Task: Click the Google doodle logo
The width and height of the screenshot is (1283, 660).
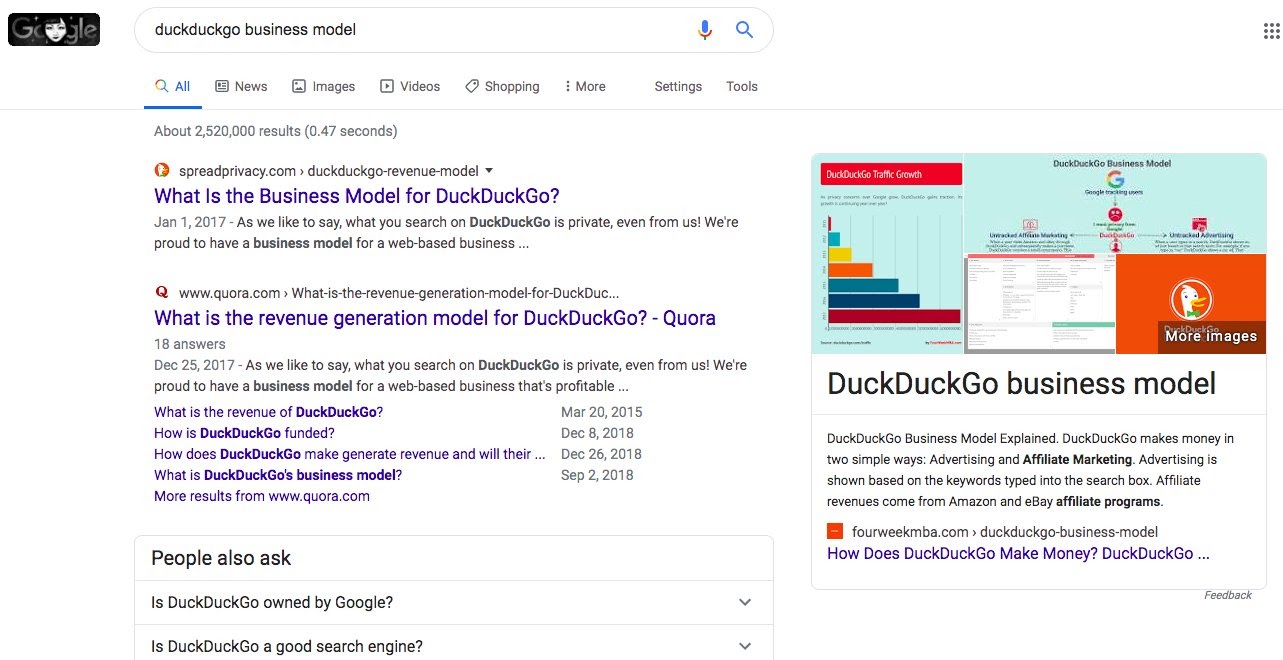Action: [54, 31]
